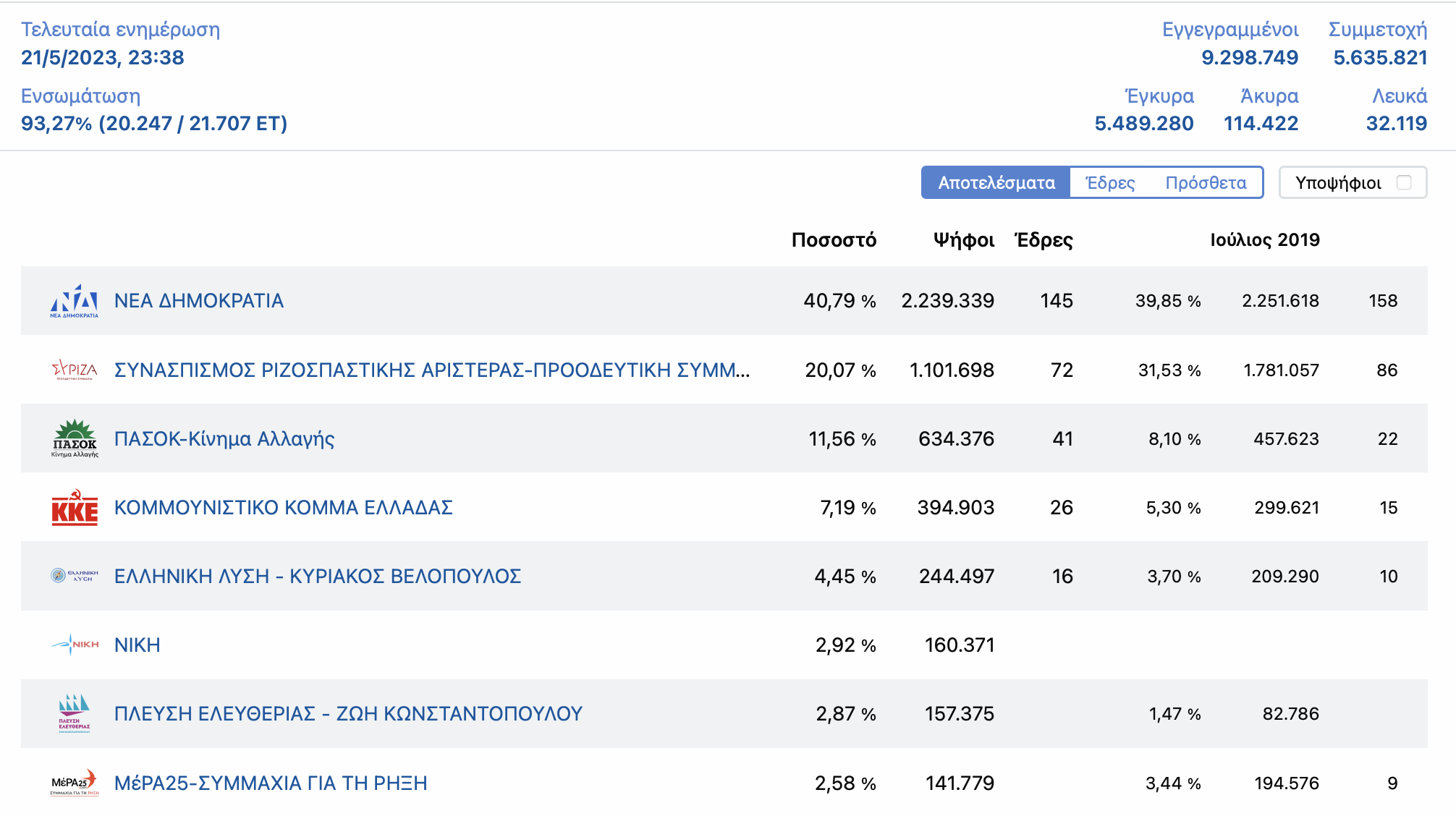
Task: Click the last update timestamp 21/5/2023, 23:38
Action: coord(103,58)
